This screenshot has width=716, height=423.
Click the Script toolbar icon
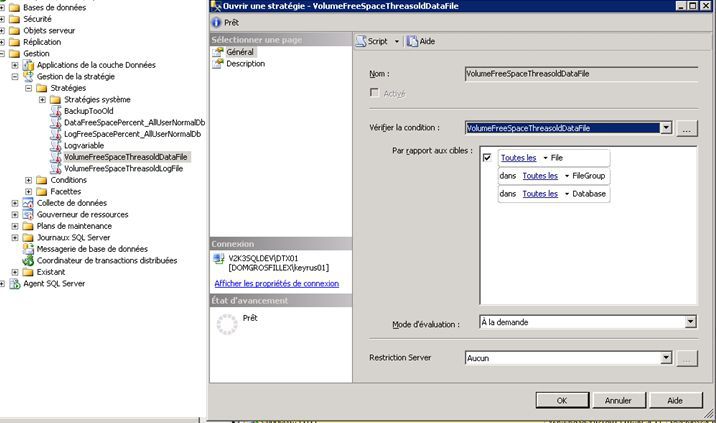click(x=361, y=41)
